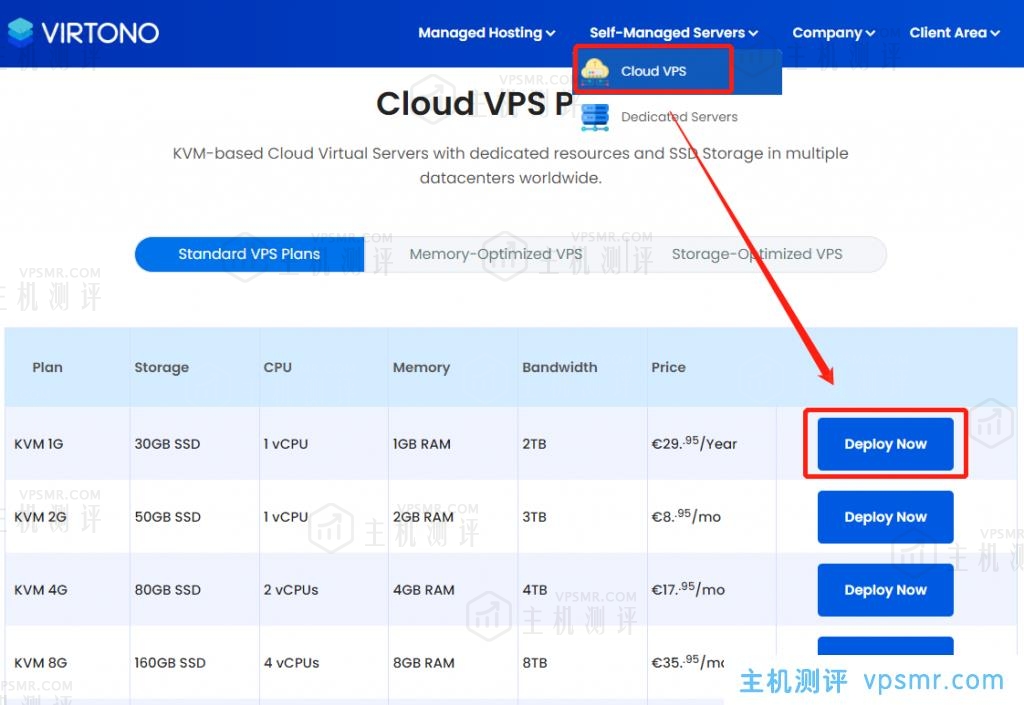Select the KVM 4G plan name

40,590
